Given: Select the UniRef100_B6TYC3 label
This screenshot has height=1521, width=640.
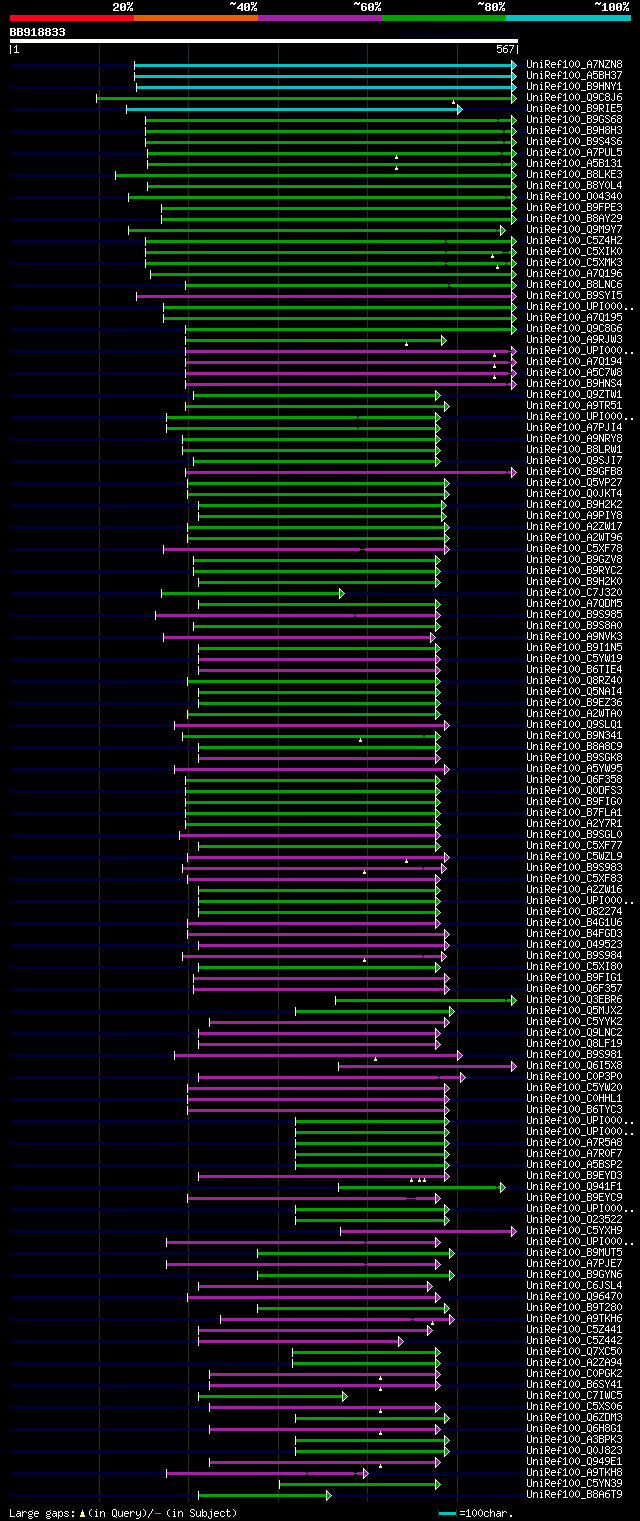Looking at the screenshot, I should [574, 1109].
